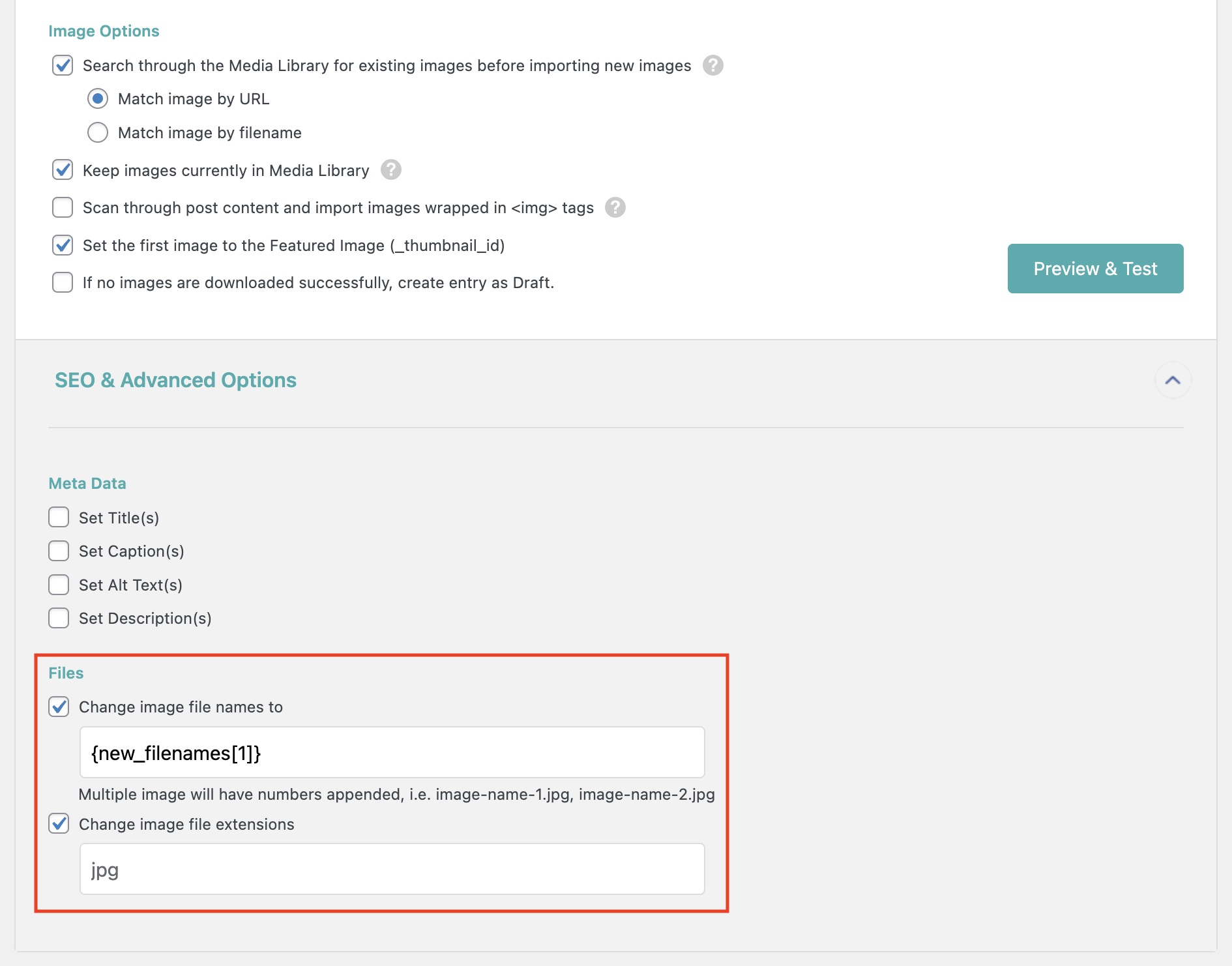Screen dimensions: 1232x966
Task: Select Match image by filename option
Action: 98,133
